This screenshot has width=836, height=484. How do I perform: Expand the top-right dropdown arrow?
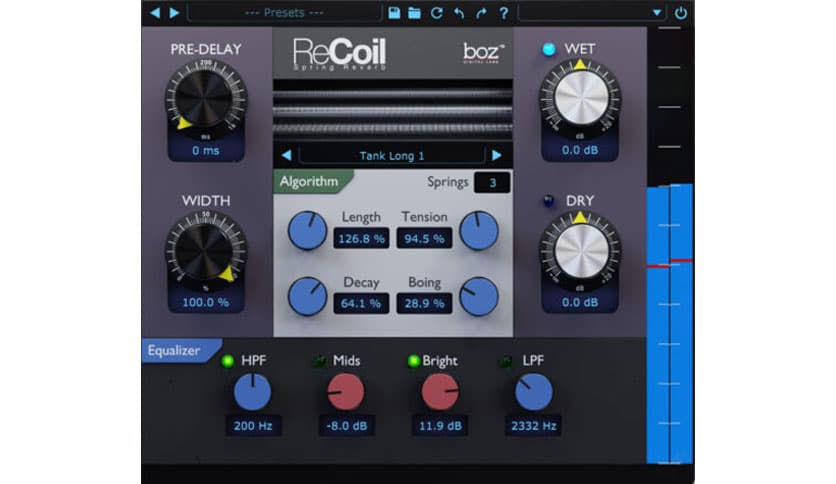click(657, 13)
